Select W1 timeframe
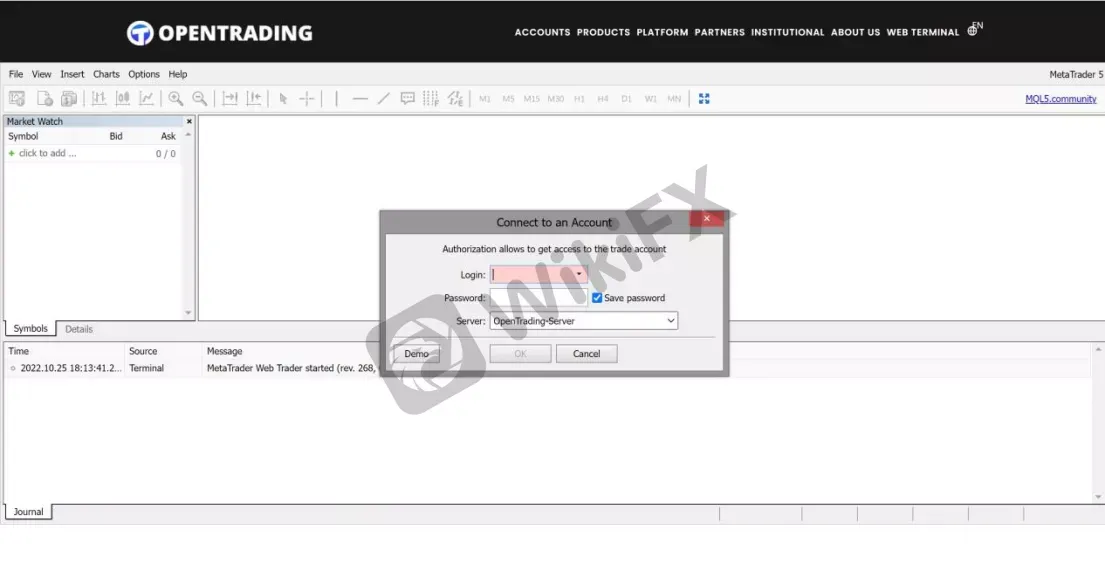This screenshot has height=564, width=1105. [x=650, y=99]
